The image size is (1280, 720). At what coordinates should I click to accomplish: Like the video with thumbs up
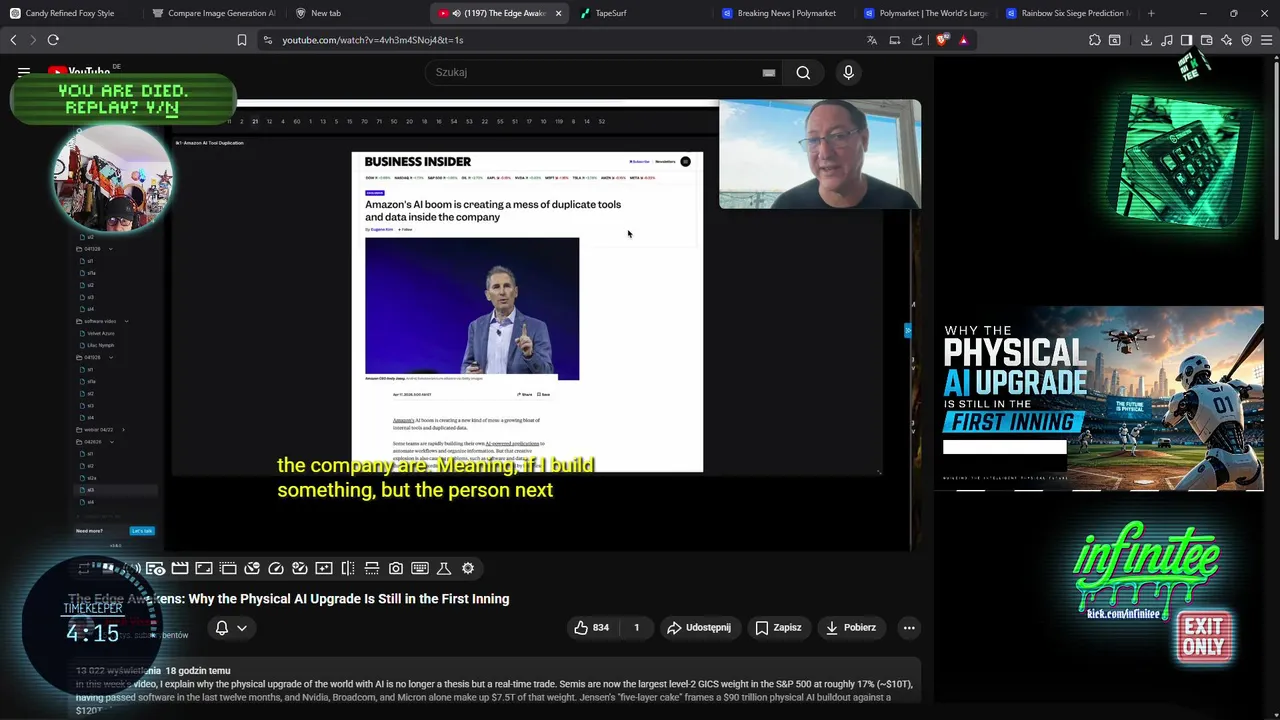click(x=591, y=627)
